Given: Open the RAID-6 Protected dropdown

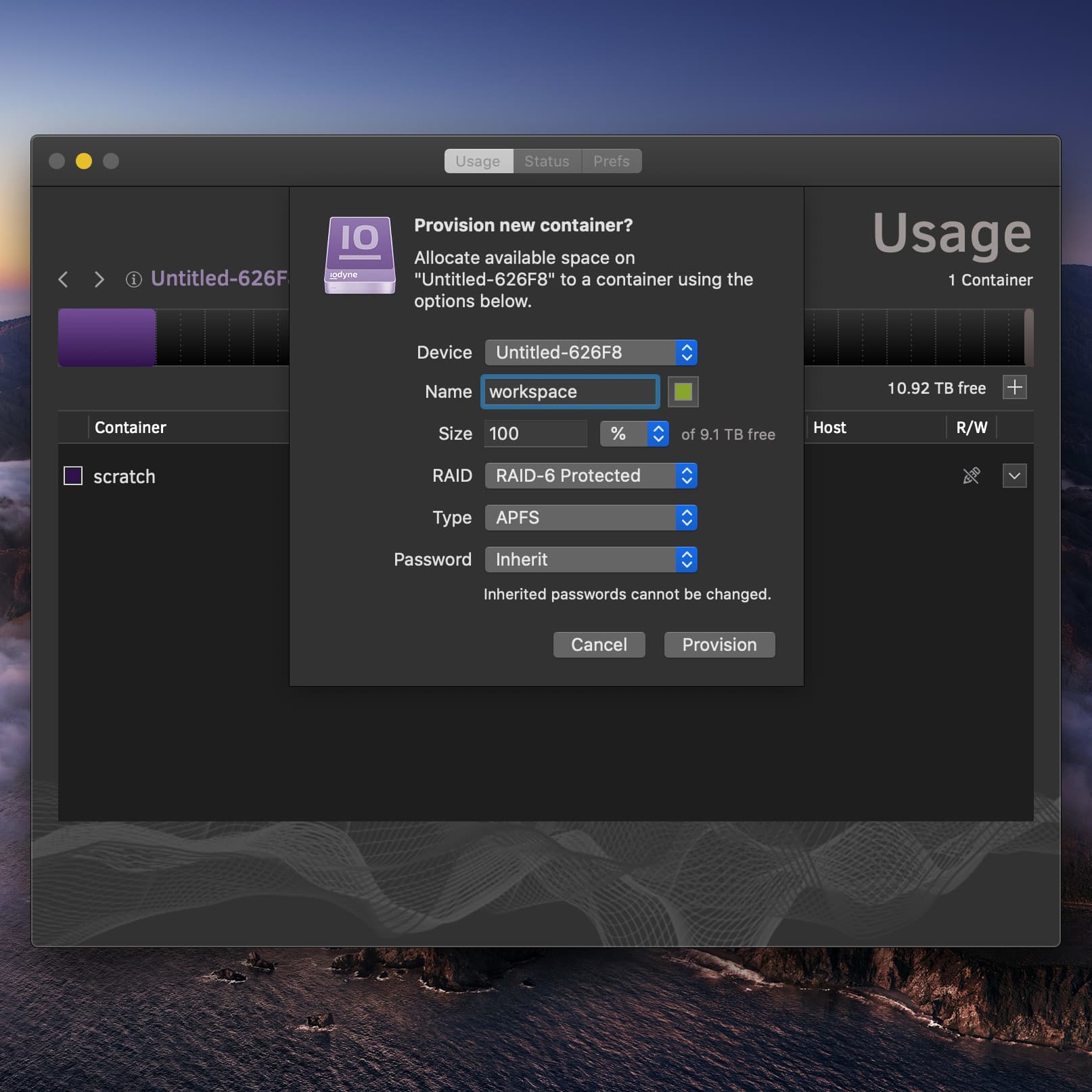Looking at the screenshot, I should [590, 476].
